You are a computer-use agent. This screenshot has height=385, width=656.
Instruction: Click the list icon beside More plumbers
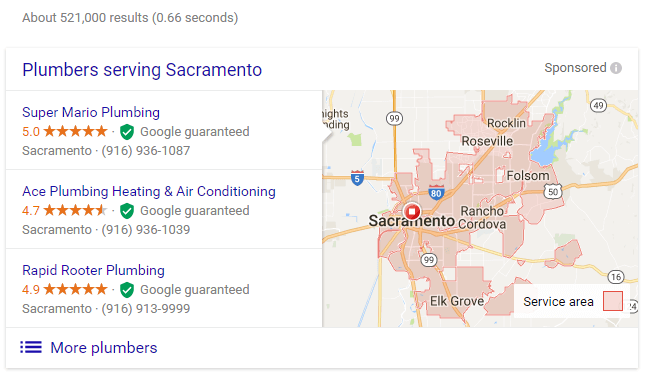click(31, 347)
